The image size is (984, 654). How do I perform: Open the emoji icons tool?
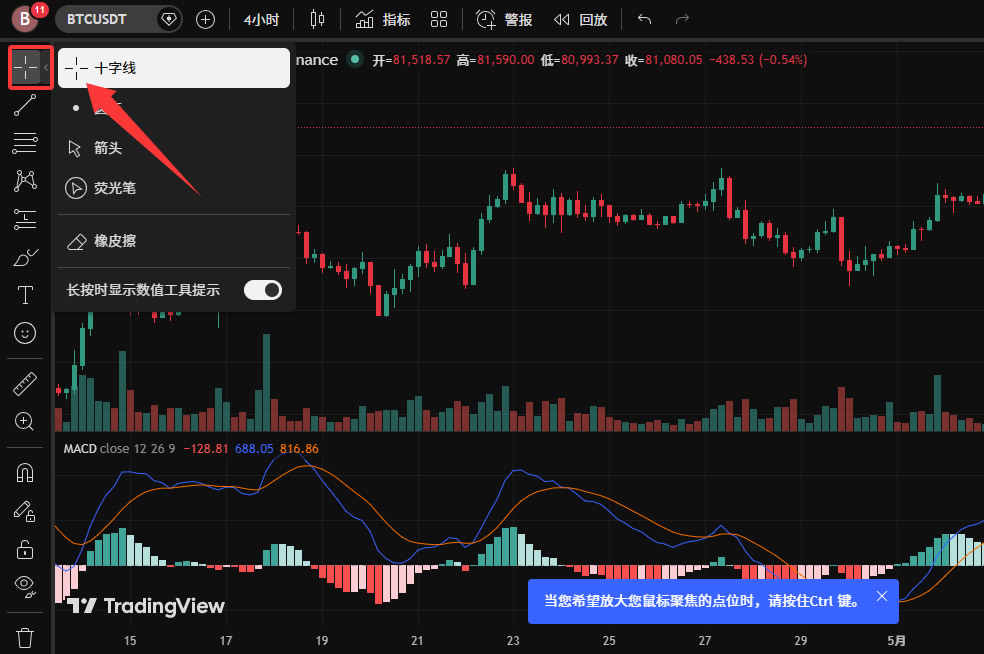[x=25, y=333]
